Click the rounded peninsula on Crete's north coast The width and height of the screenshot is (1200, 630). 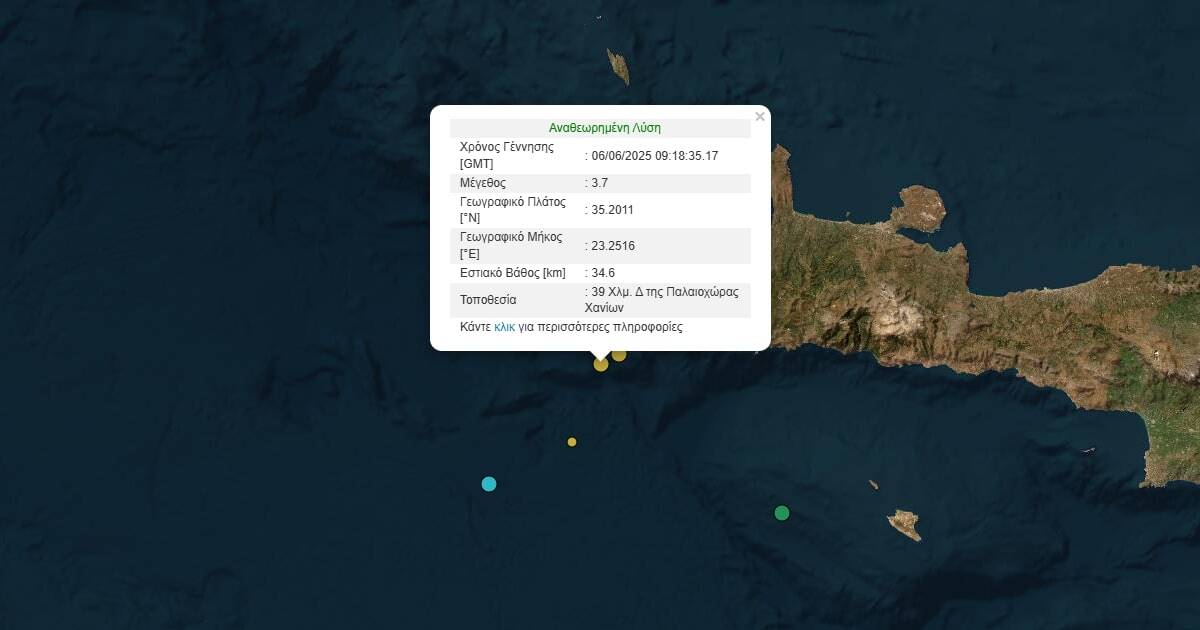pyautogui.click(x=920, y=207)
